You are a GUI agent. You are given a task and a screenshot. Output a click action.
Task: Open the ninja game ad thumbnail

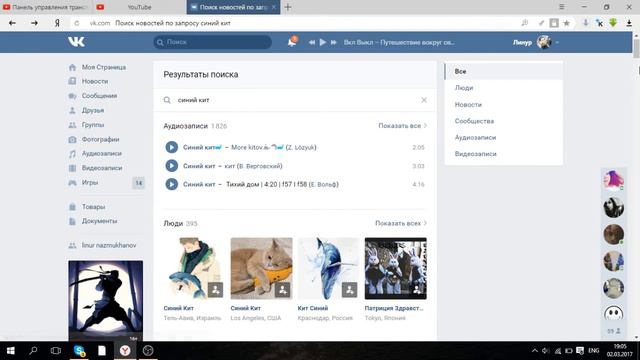[x=106, y=300]
